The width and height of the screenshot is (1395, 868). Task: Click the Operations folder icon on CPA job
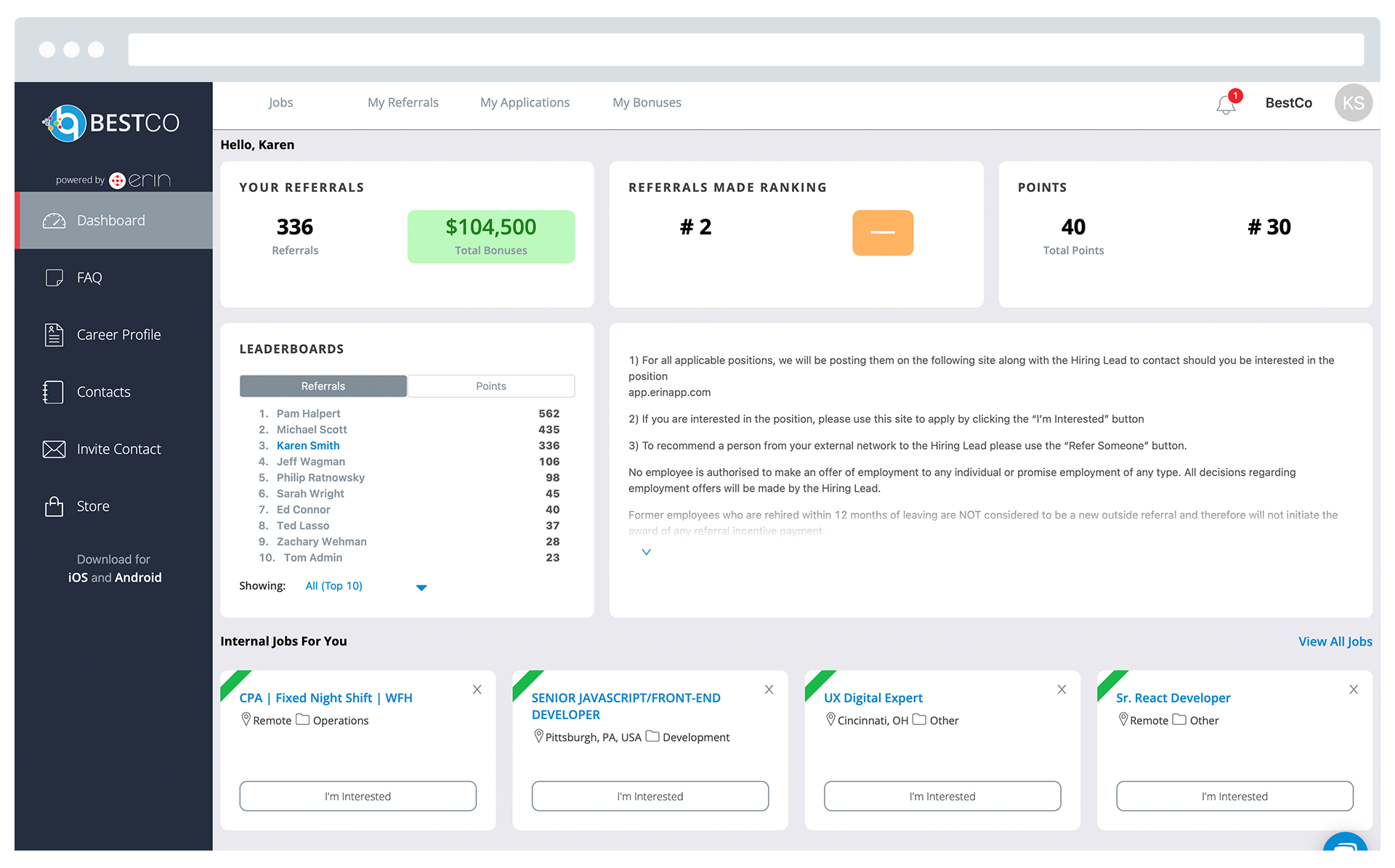(x=303, y=719)
